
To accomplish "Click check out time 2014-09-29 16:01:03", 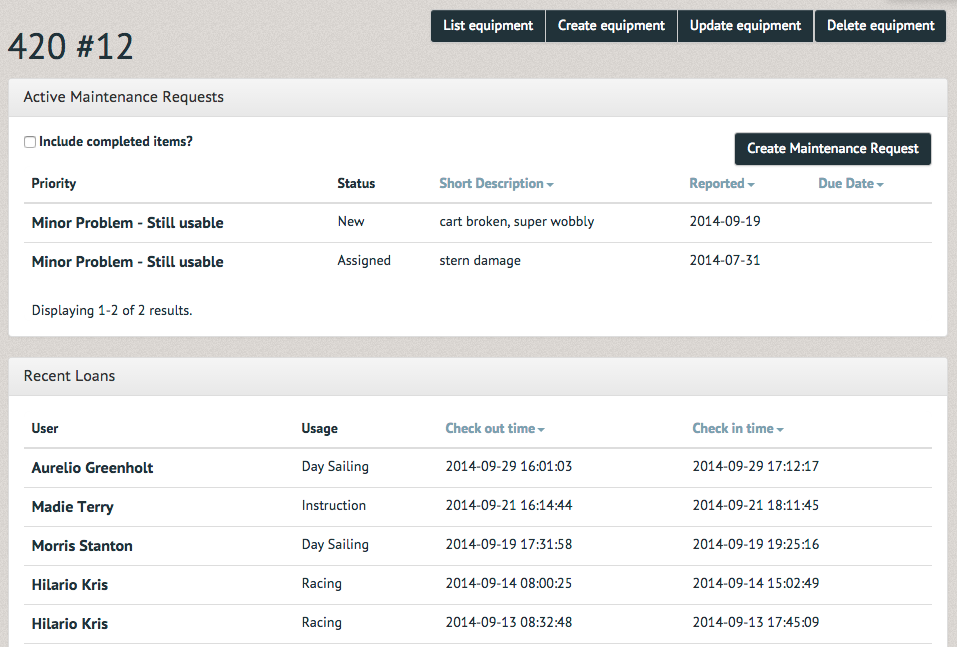I will pyautogui.click(x=508, y=466).
